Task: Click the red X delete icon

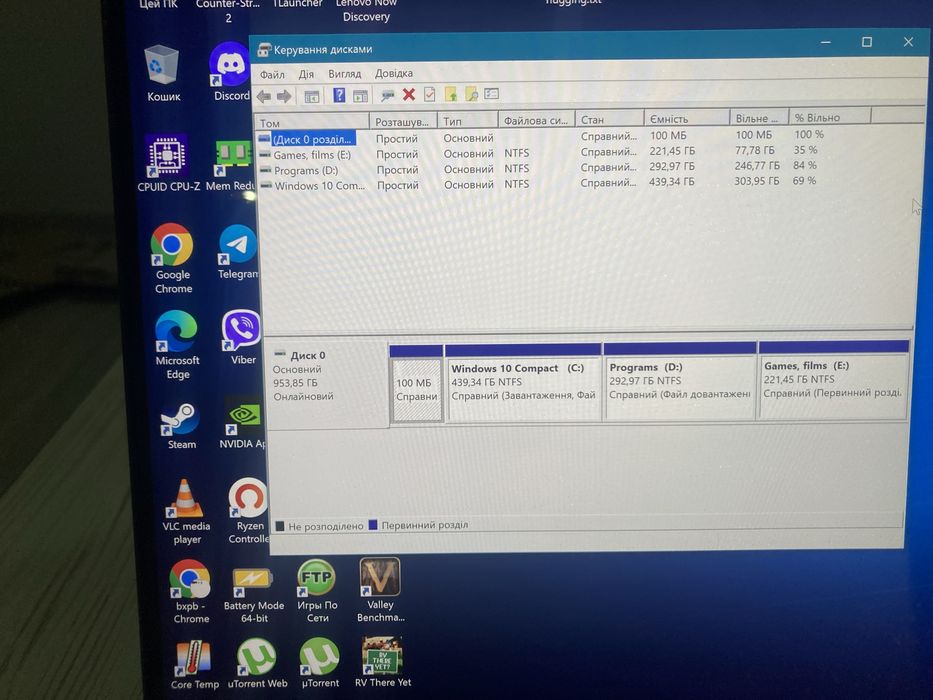Action: [x=409, y=94]
